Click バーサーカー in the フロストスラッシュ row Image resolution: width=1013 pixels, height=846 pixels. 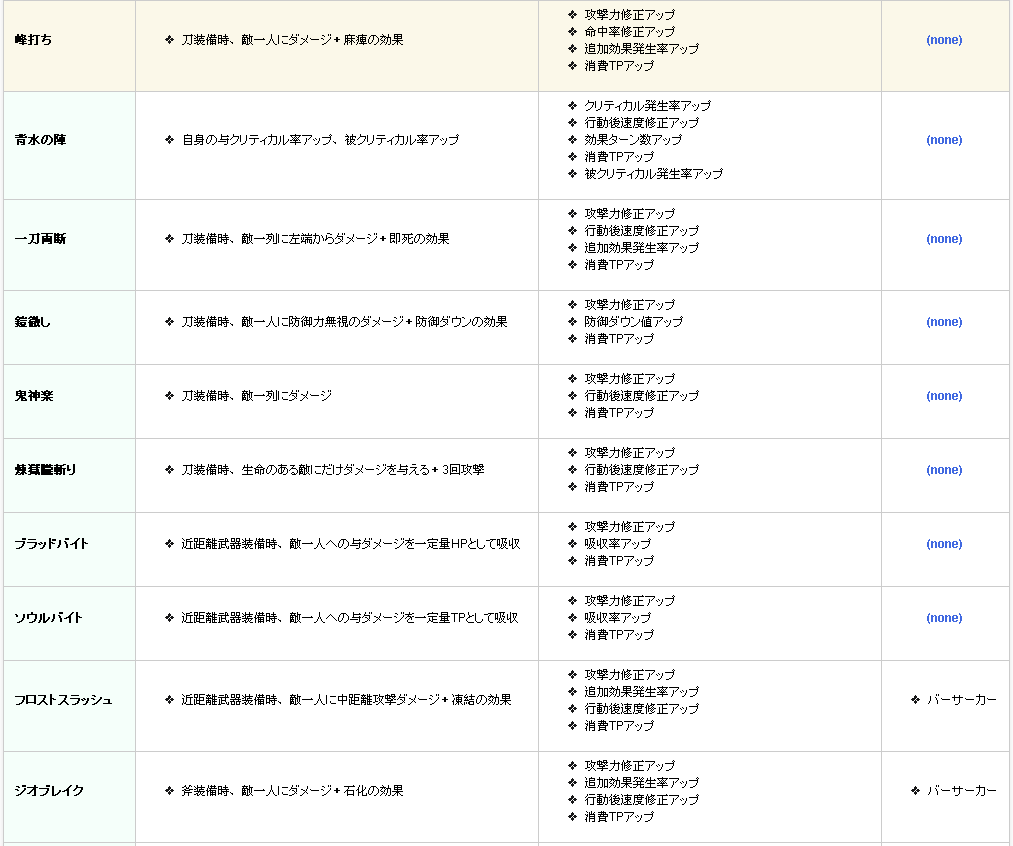[961, 700]
